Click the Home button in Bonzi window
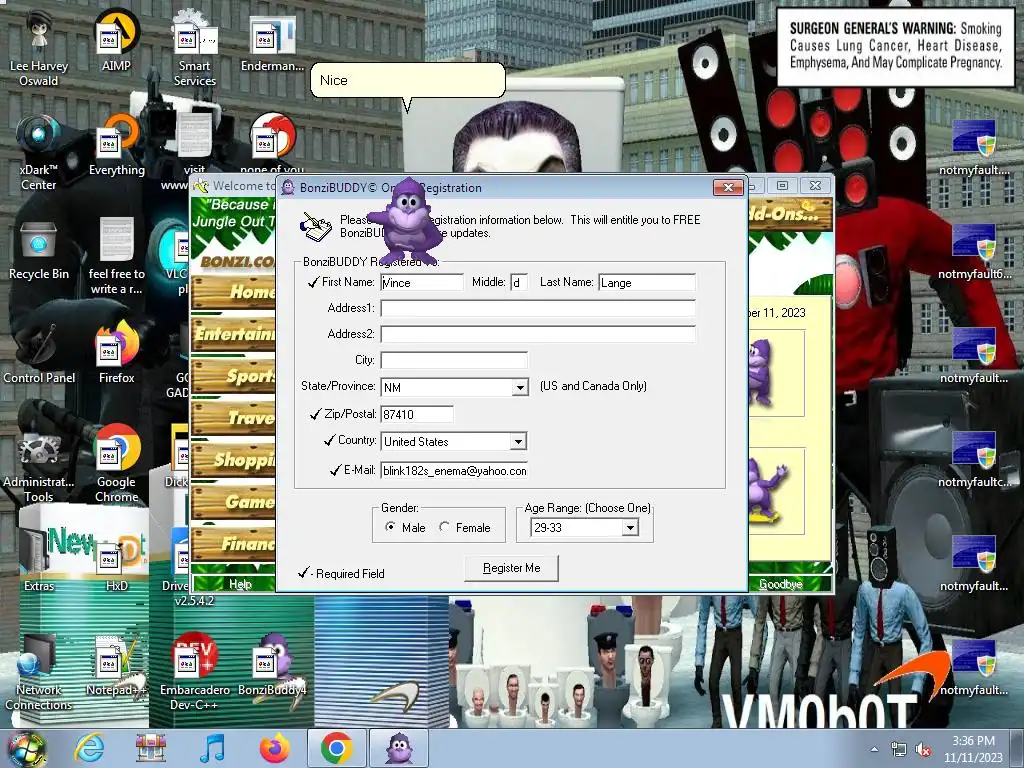 pyautogui.click(x=233, y=291)
